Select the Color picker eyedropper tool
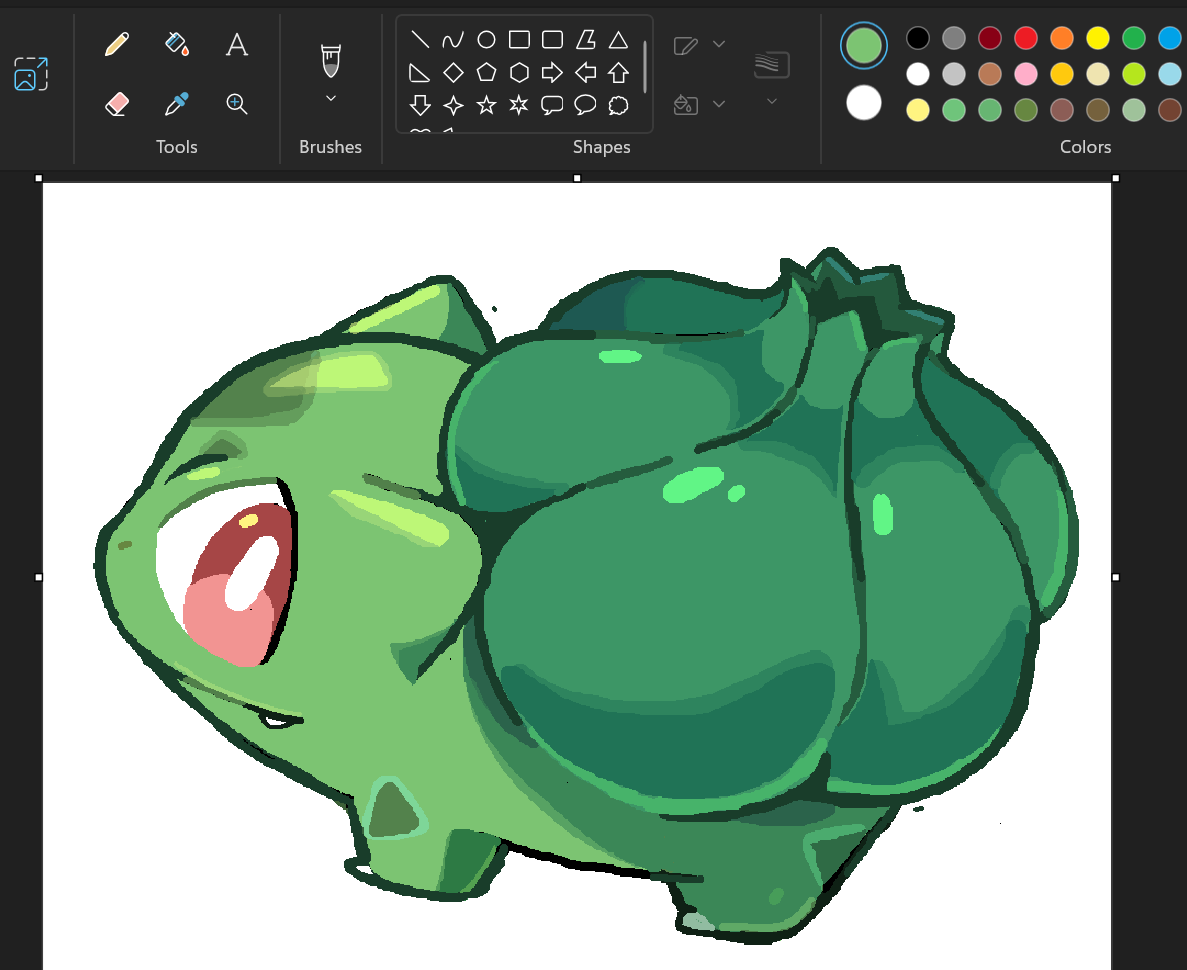 176,104
